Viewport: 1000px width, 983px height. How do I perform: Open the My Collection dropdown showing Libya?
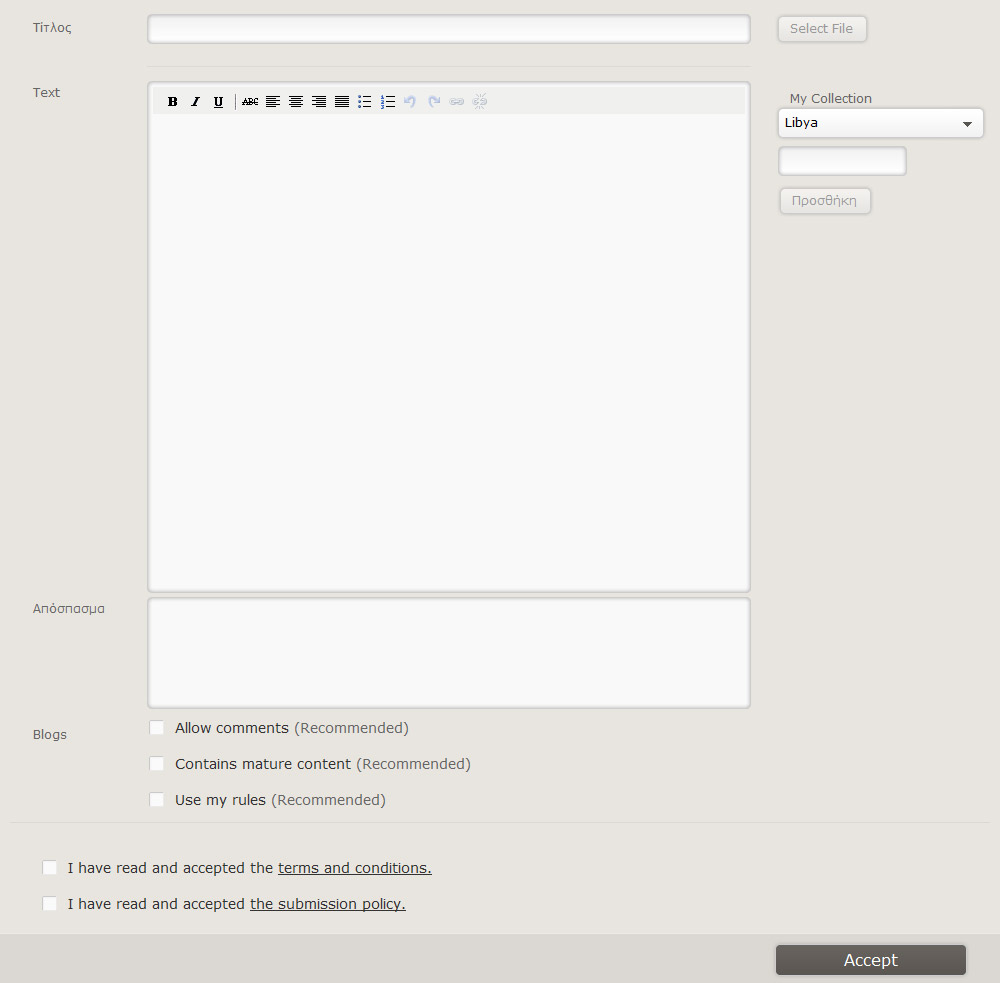(880, 123)
